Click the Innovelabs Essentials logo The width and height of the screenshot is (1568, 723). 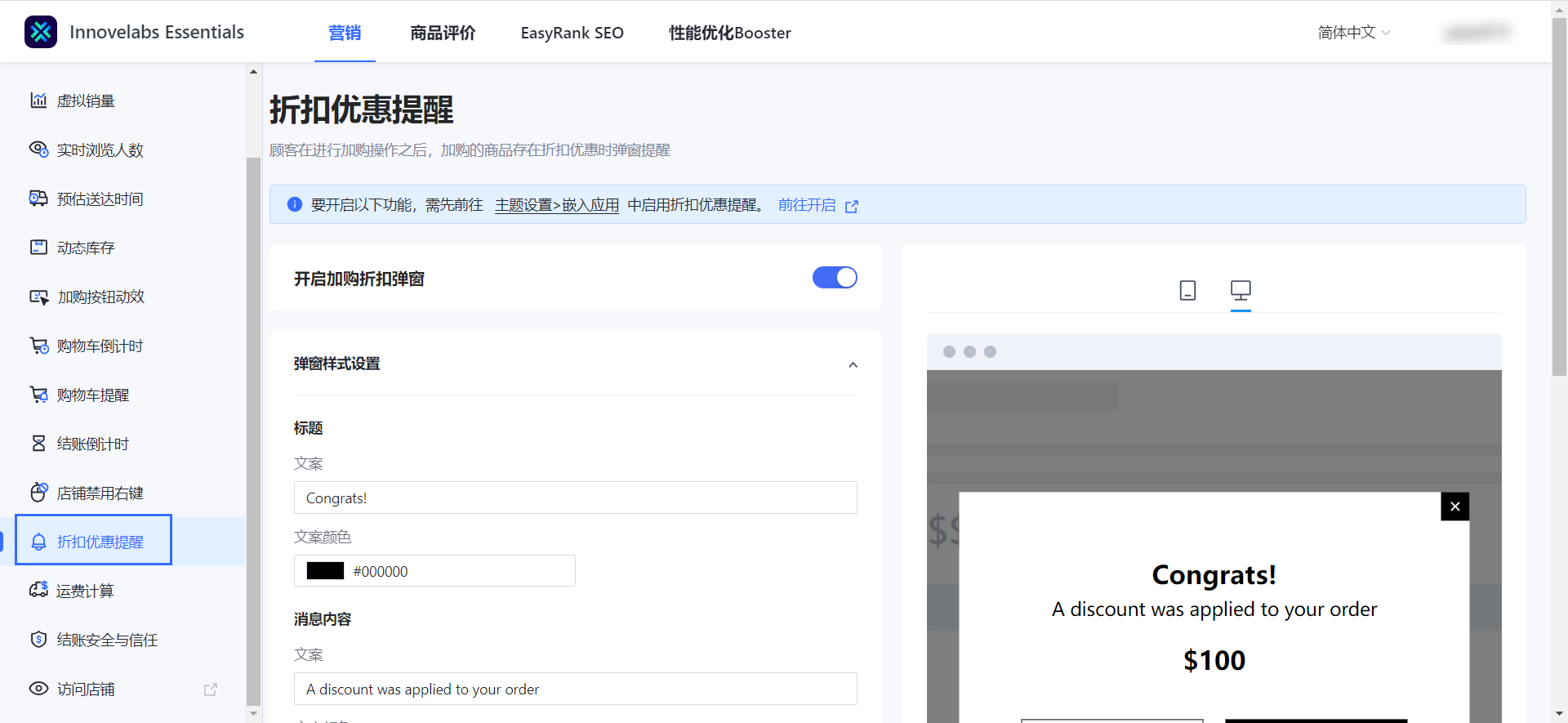[41, 32]
